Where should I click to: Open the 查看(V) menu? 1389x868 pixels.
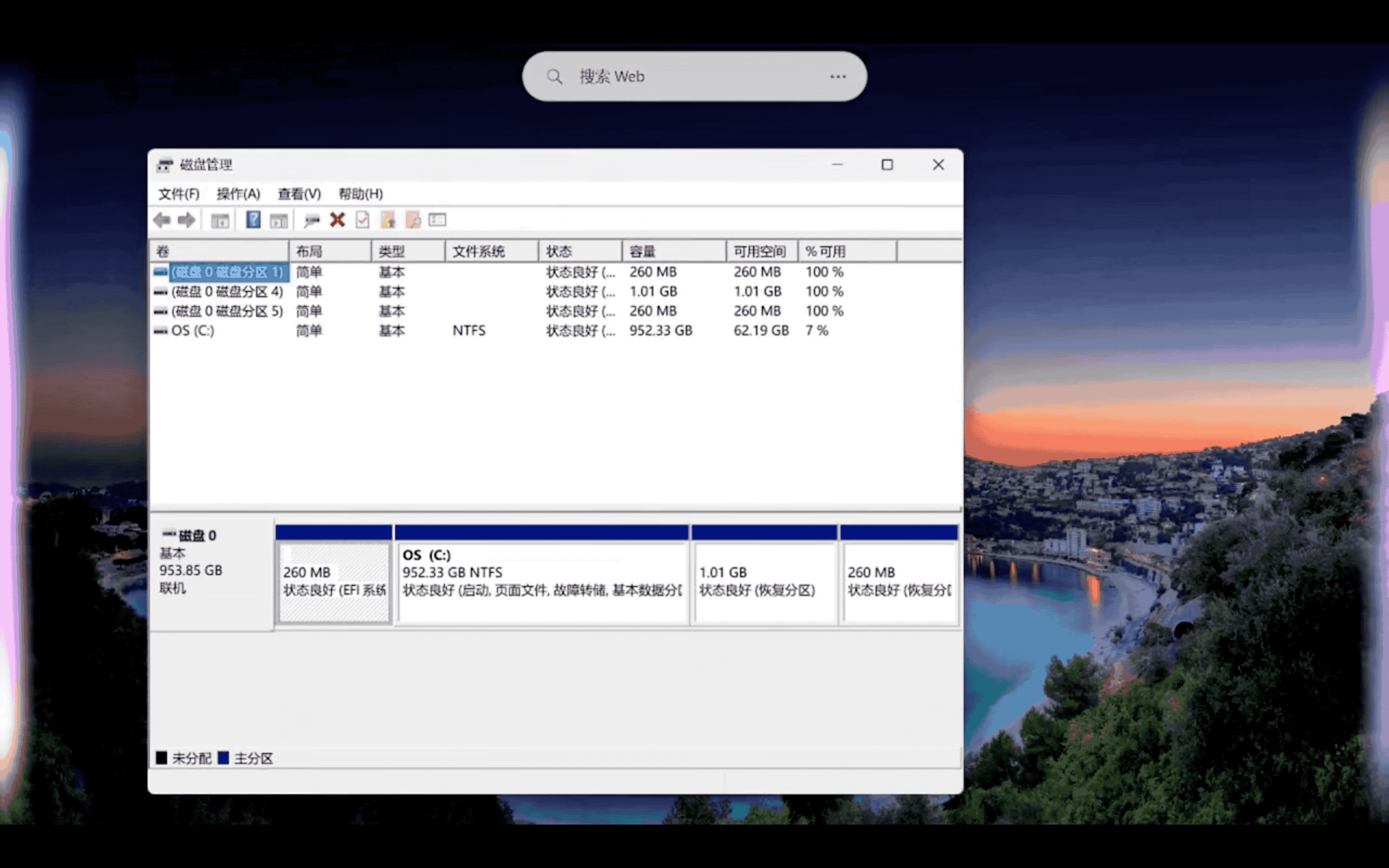(299, 194)
